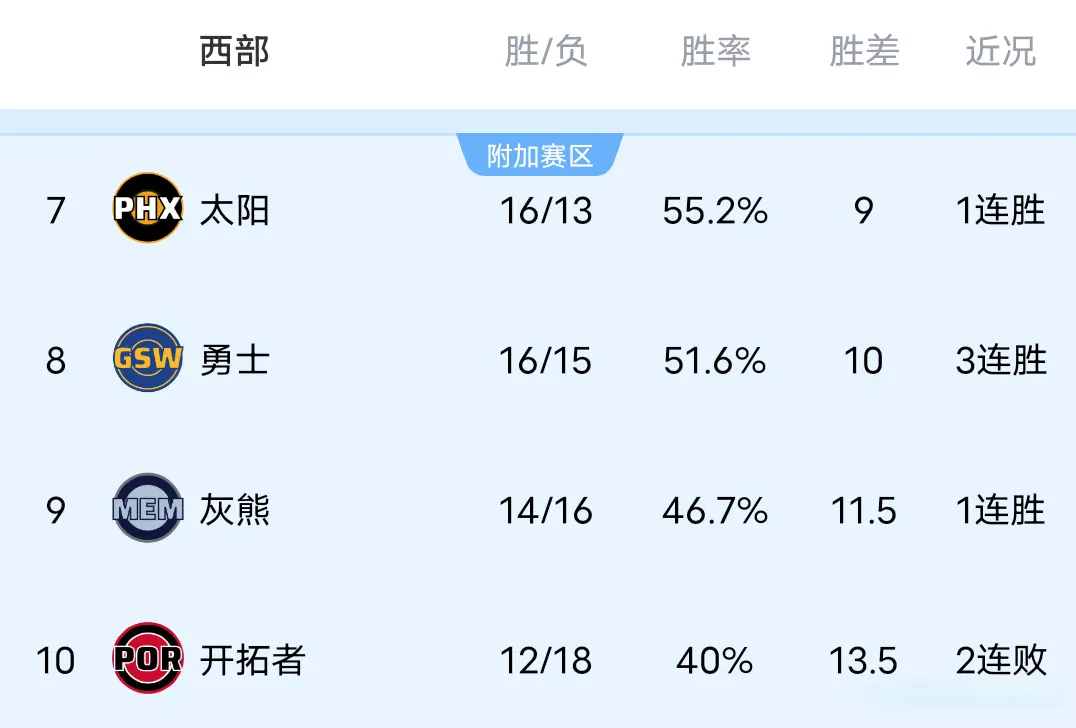Tap the 3连胜 streak for 勇士

1000,361
